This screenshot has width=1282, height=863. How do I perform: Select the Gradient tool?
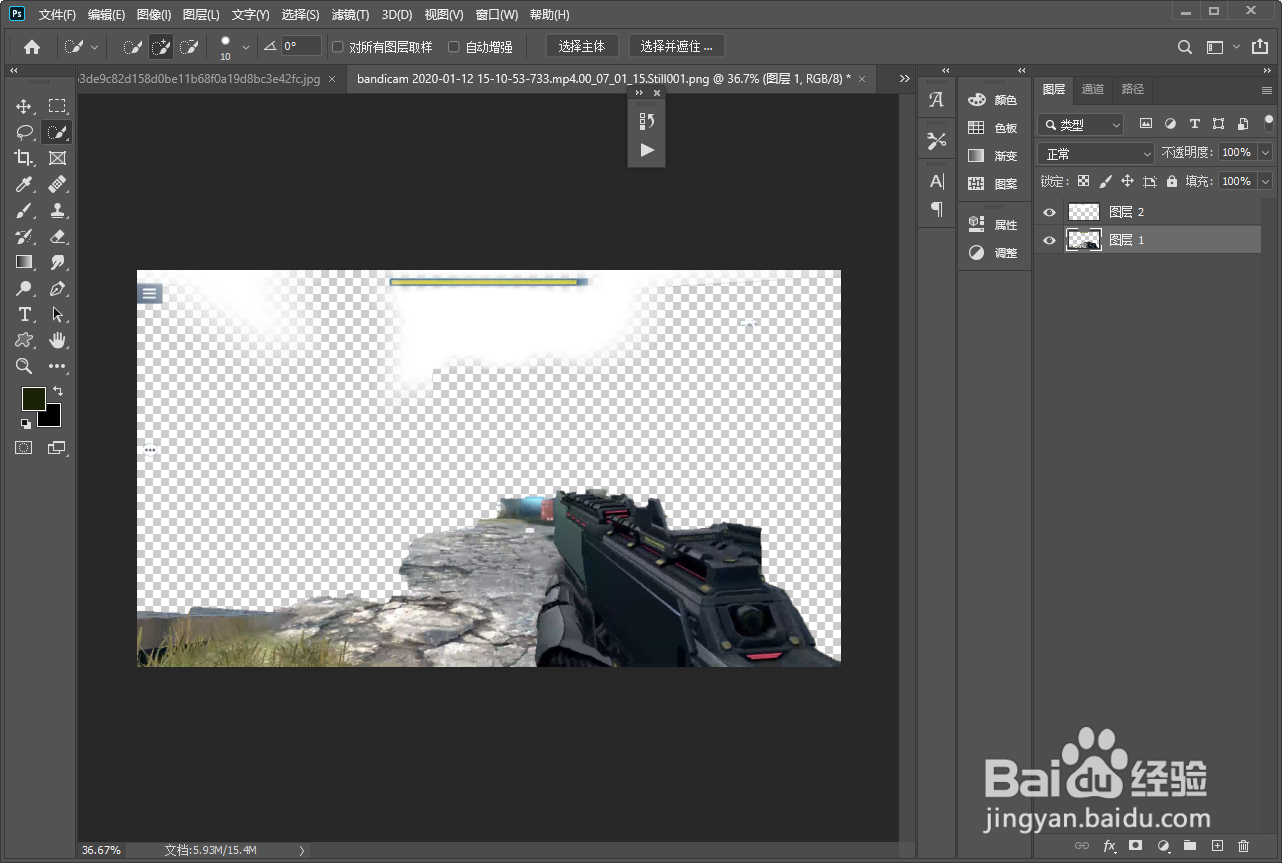(24, 262)
